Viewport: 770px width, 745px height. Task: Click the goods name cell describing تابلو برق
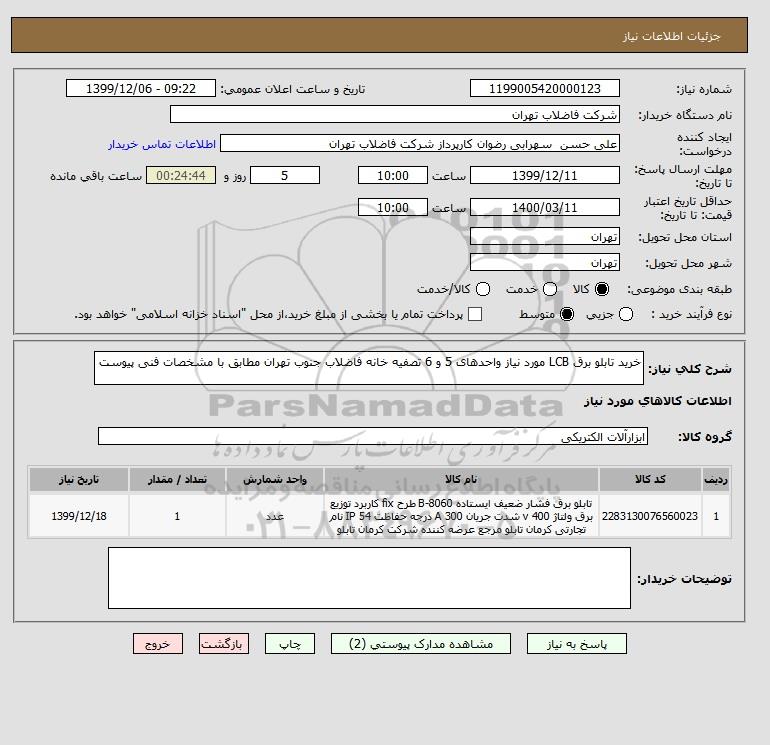461,516
